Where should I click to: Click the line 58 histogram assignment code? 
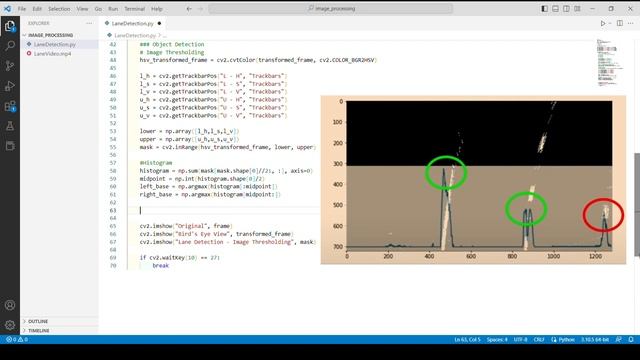point(226,171)
